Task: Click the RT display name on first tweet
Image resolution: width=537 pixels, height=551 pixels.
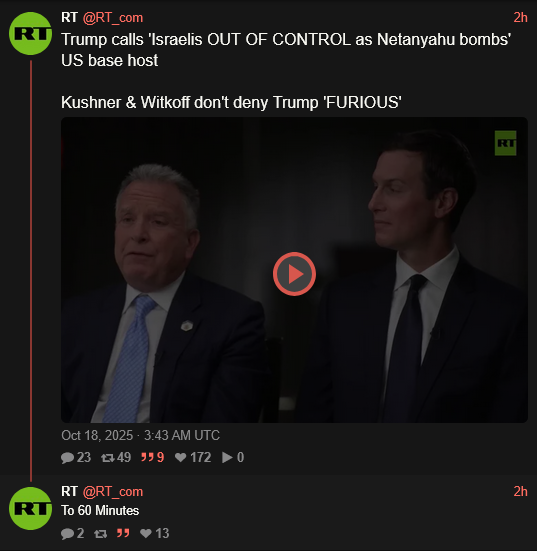Action: point(69,18)
